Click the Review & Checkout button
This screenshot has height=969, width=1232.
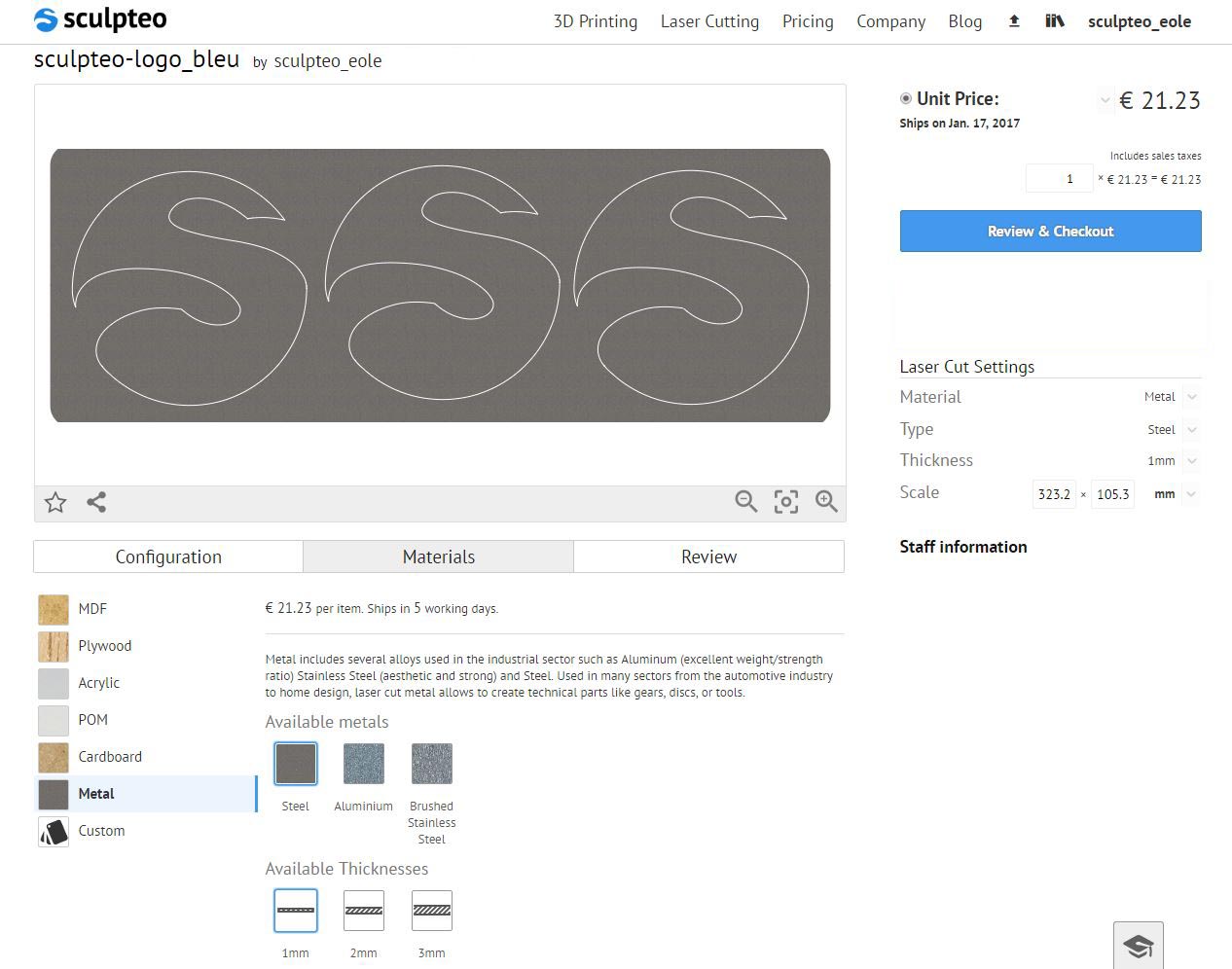pos(1051,232)
